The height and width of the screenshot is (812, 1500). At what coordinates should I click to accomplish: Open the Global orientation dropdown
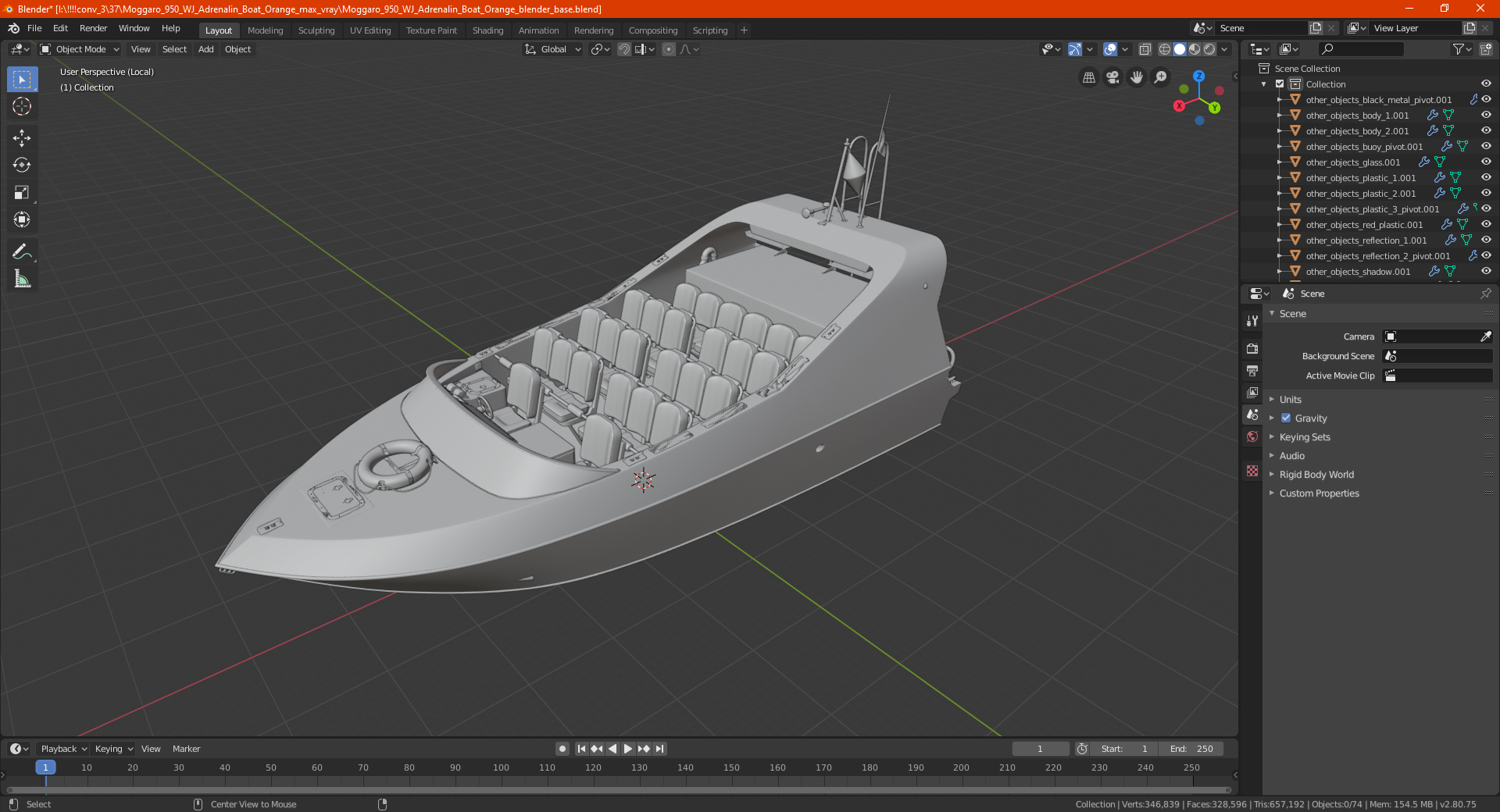coord(553,49)
